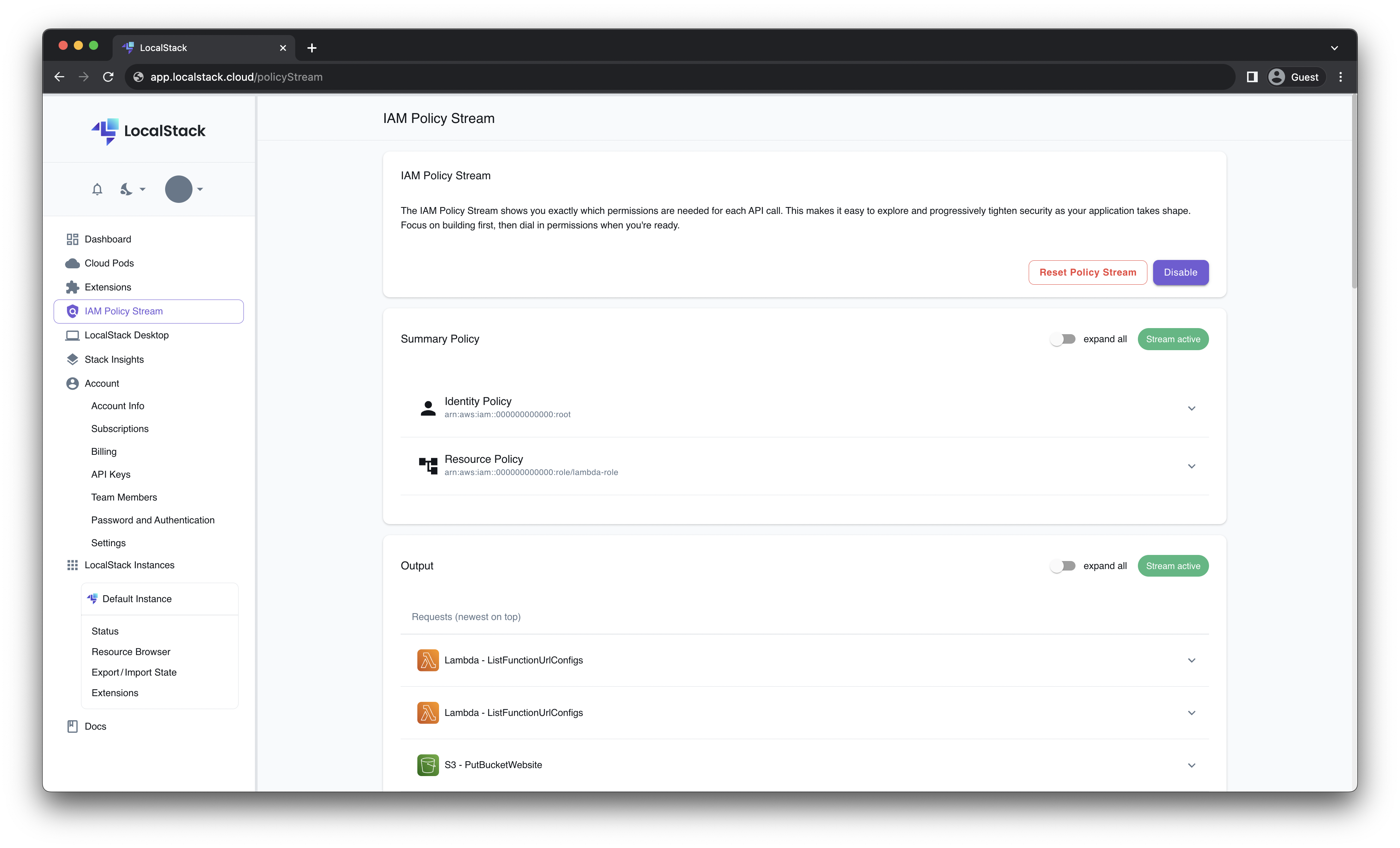
Task: Open the notifications bell
Action: pos(97,189)
